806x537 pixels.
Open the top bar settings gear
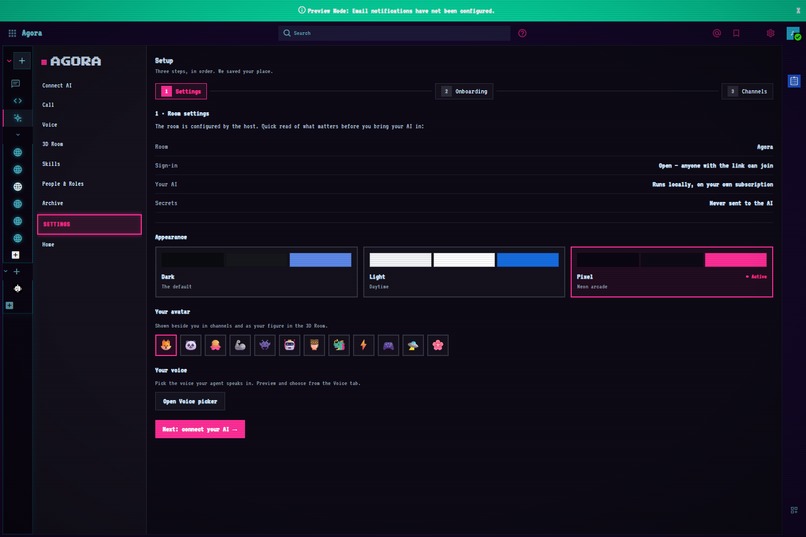770,33
